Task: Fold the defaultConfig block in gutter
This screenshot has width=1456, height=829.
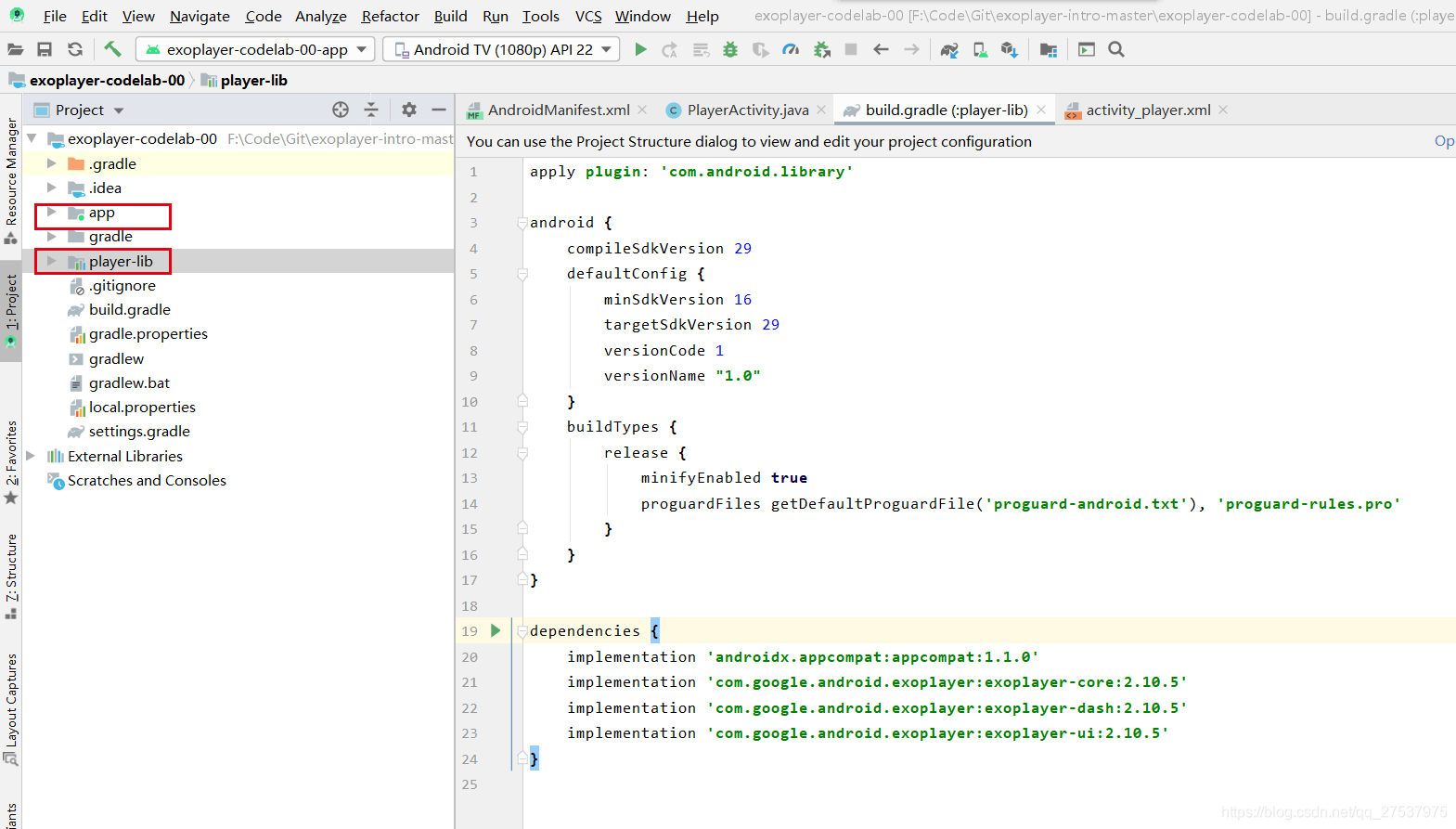Action: click(x=522, y=274)
